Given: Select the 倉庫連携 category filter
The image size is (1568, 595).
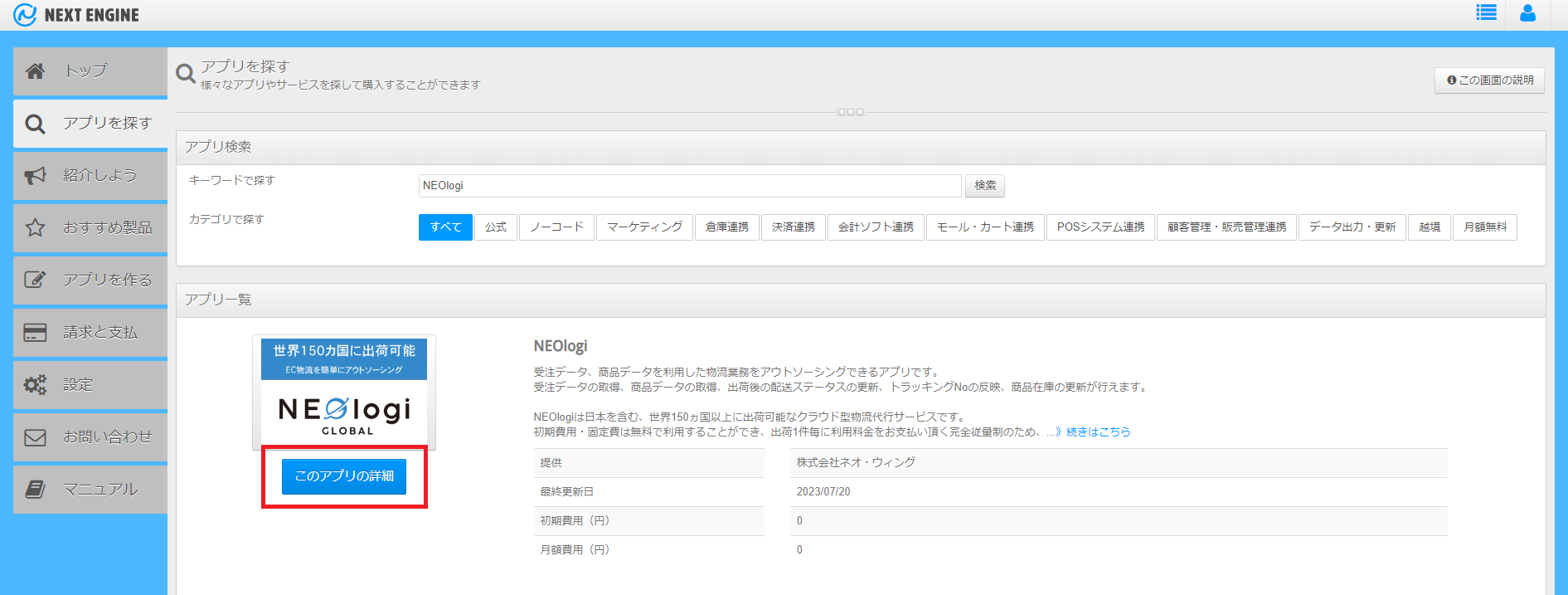Looking at the screenshot, I should point(727,227).
